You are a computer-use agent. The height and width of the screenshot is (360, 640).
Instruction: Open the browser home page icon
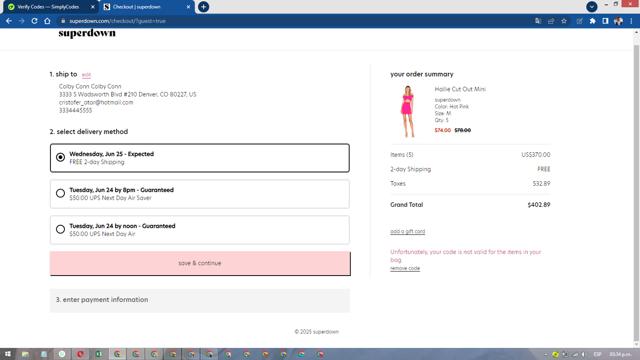[x=47, y=21]
